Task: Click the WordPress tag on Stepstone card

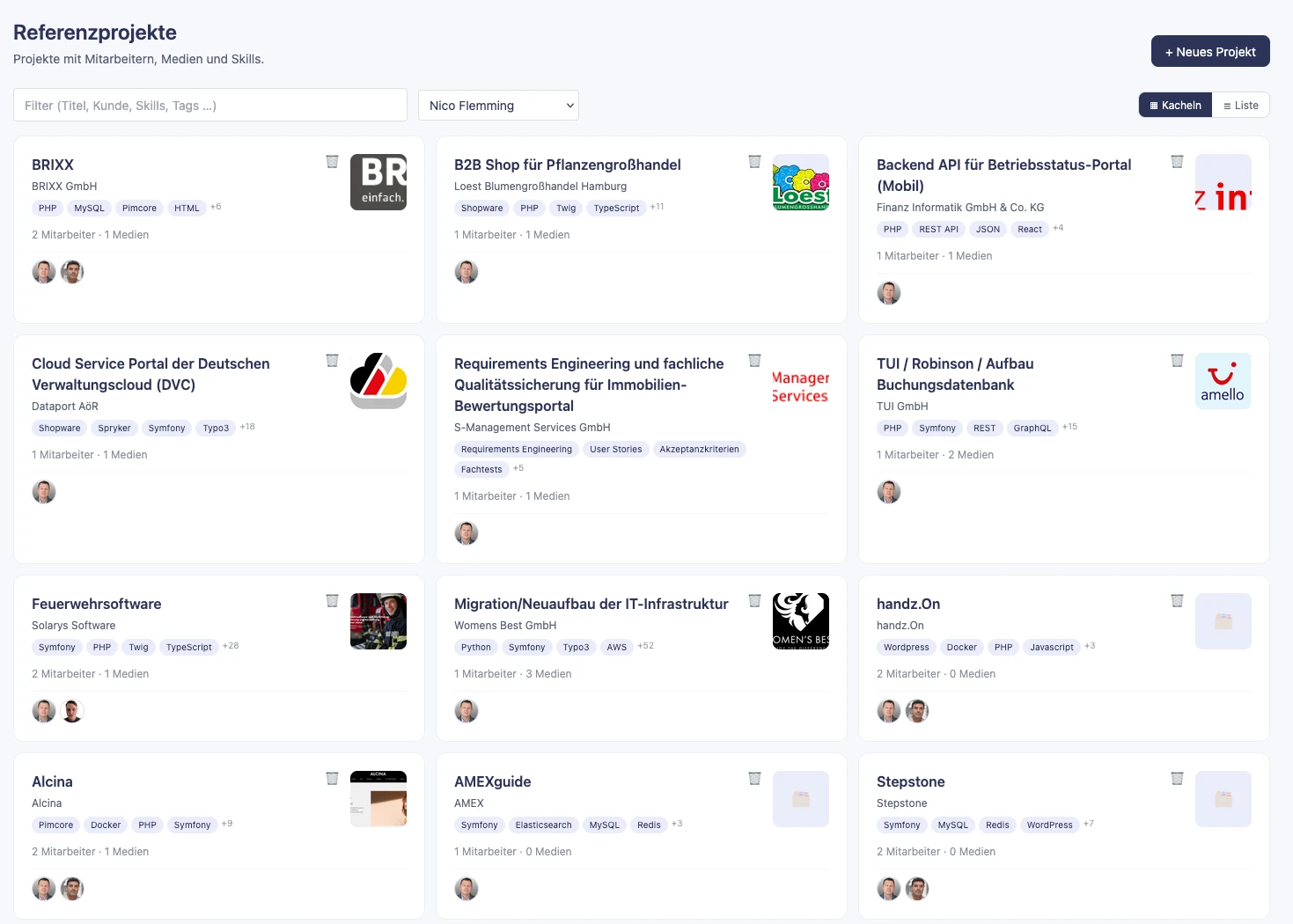Action: point(1050,825)
